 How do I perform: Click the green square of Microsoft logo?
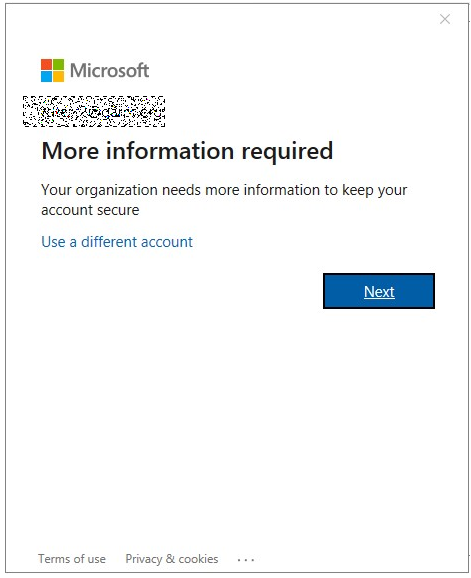point(58,64)
